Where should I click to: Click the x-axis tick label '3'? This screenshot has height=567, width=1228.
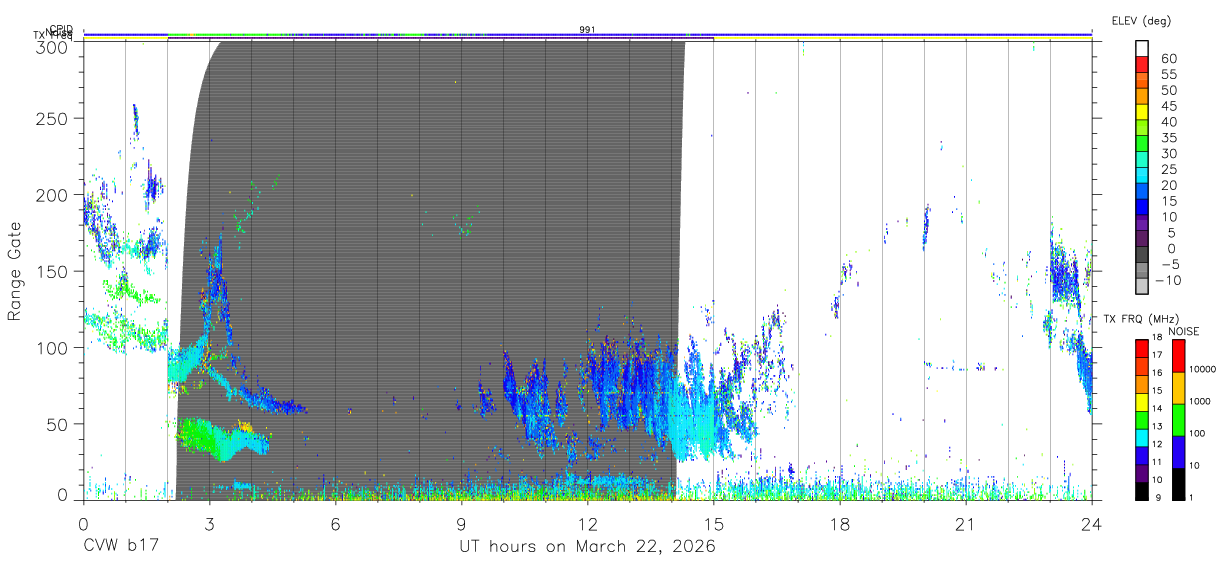pyautogui.click(x=209, y=524)
